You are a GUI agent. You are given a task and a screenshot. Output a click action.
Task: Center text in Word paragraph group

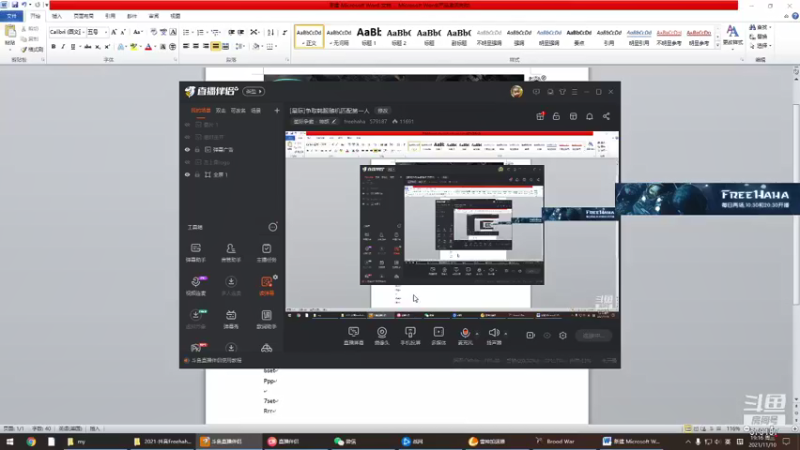196,46
